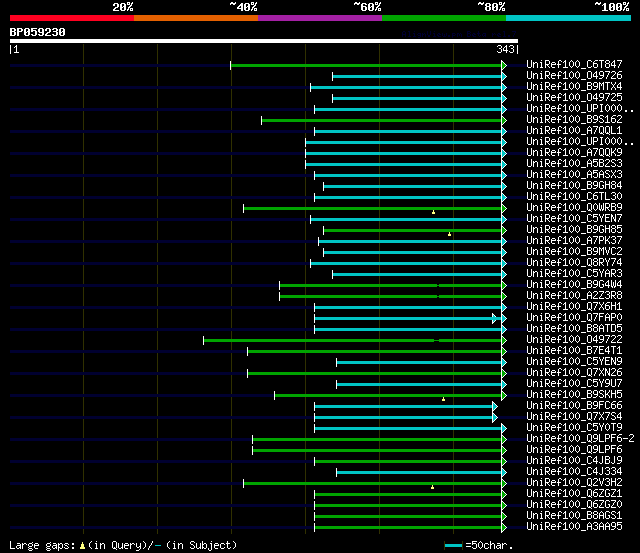Viewport: 640px width, 553px height.
Task: Select the UniRef100_C5YEN9 label
Action: click(x=574, y=362)
